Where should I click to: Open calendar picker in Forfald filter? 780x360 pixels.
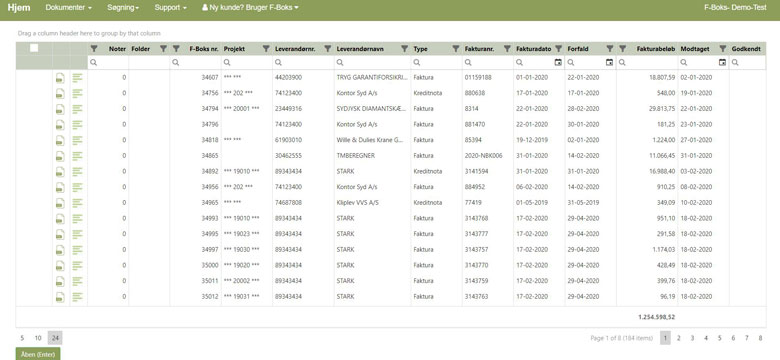pos(609,63)
